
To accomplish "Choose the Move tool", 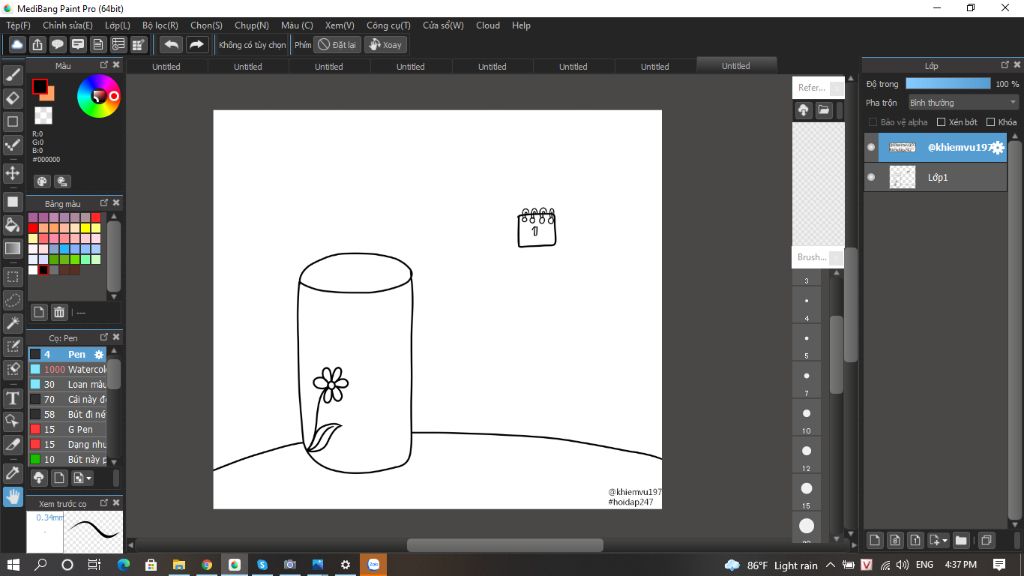I will [12, 173].
